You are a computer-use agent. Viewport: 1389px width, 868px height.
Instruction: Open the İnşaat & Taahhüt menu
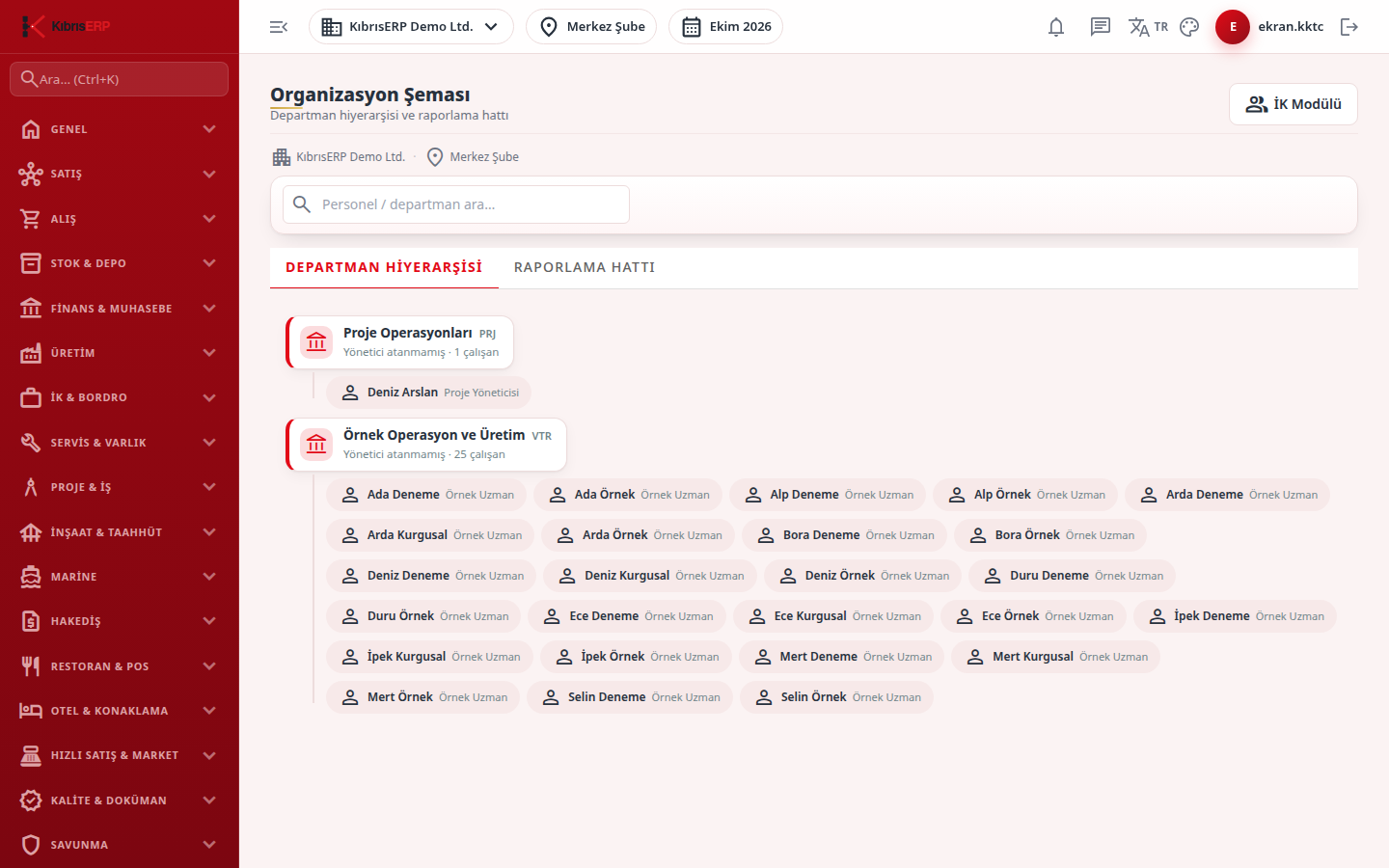click(x=120, y=532)
